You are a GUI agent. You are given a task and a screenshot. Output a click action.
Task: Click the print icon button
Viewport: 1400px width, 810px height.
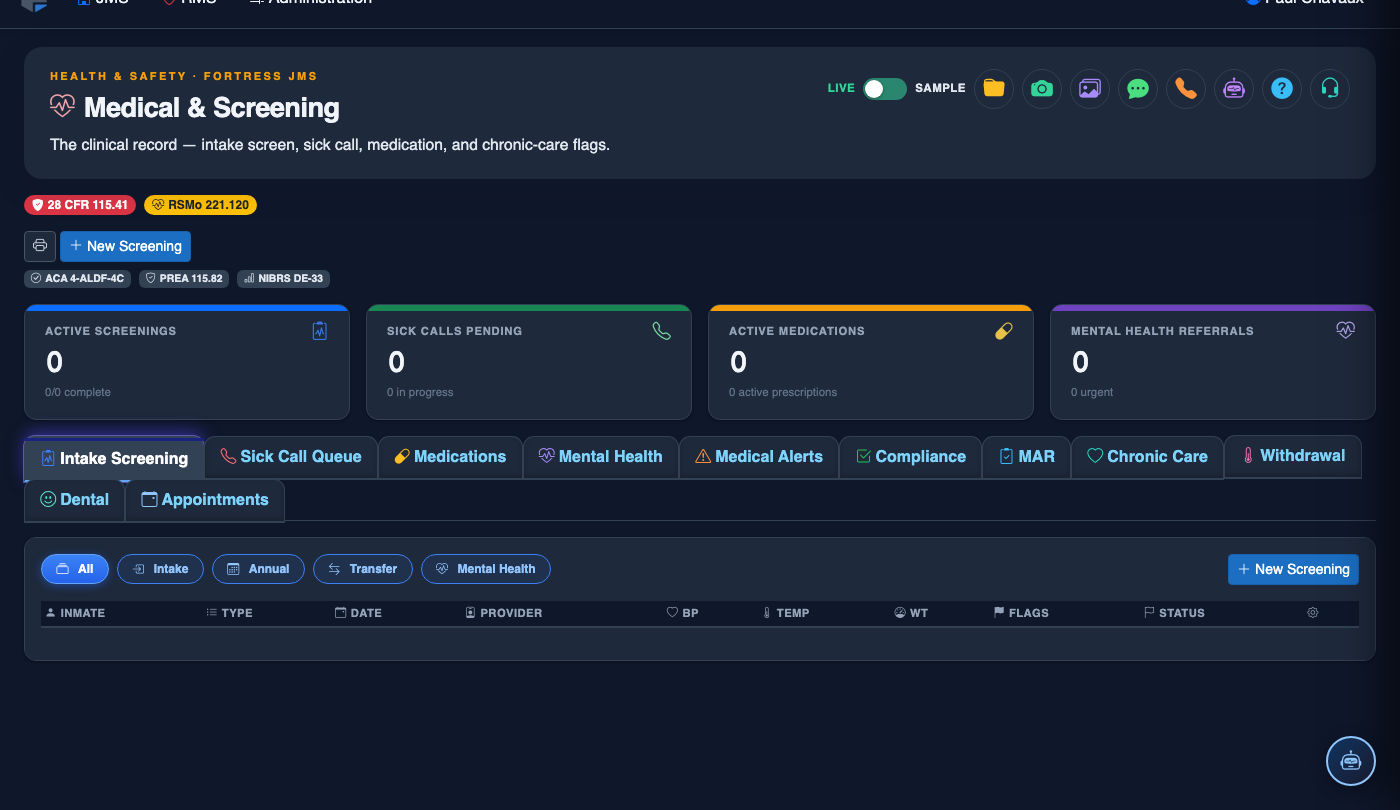click(40, 246)
